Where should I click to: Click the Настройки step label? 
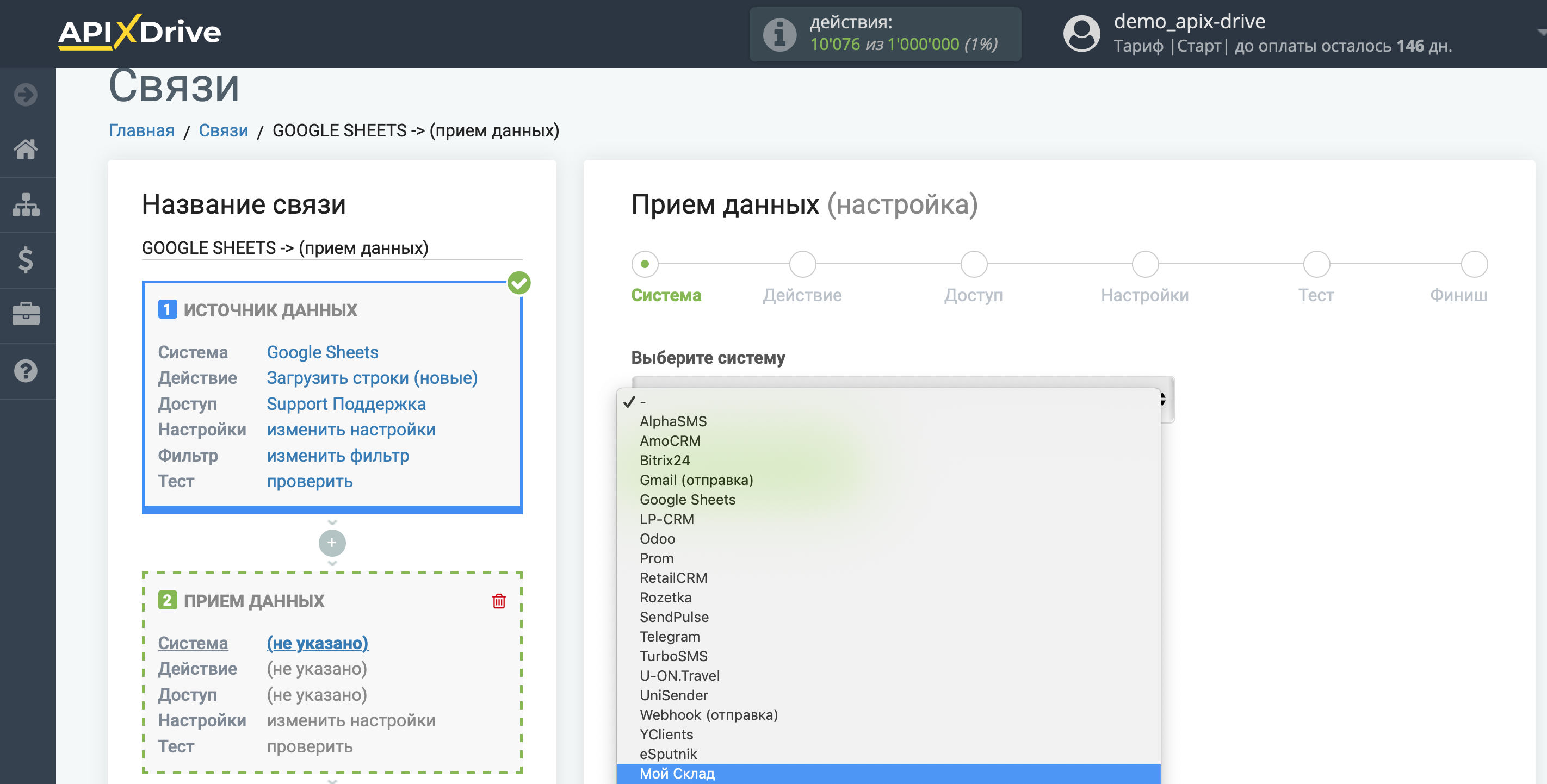1144,295
